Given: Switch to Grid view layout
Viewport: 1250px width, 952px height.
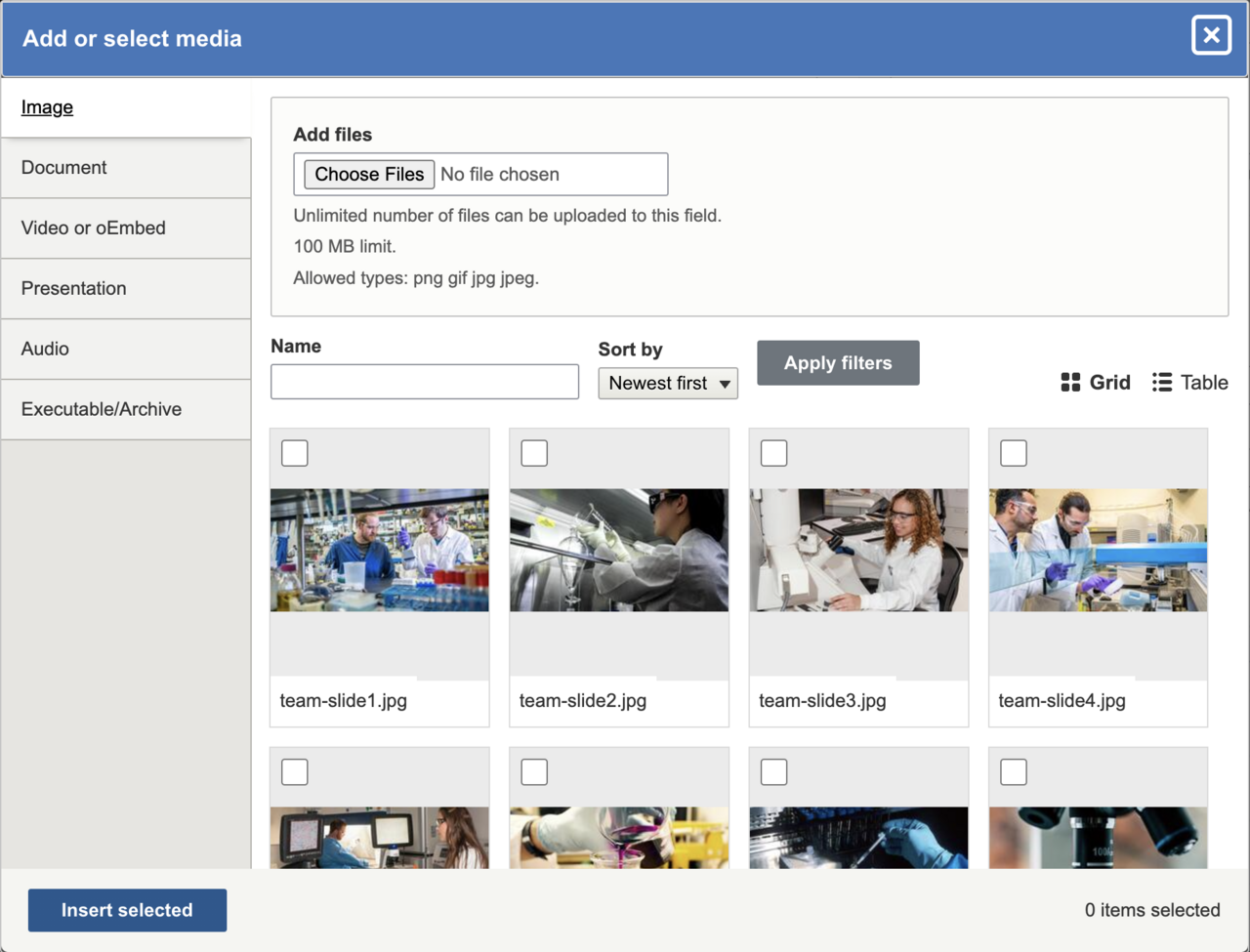Looking at the screenshot, I should [x=1095, y=382].
